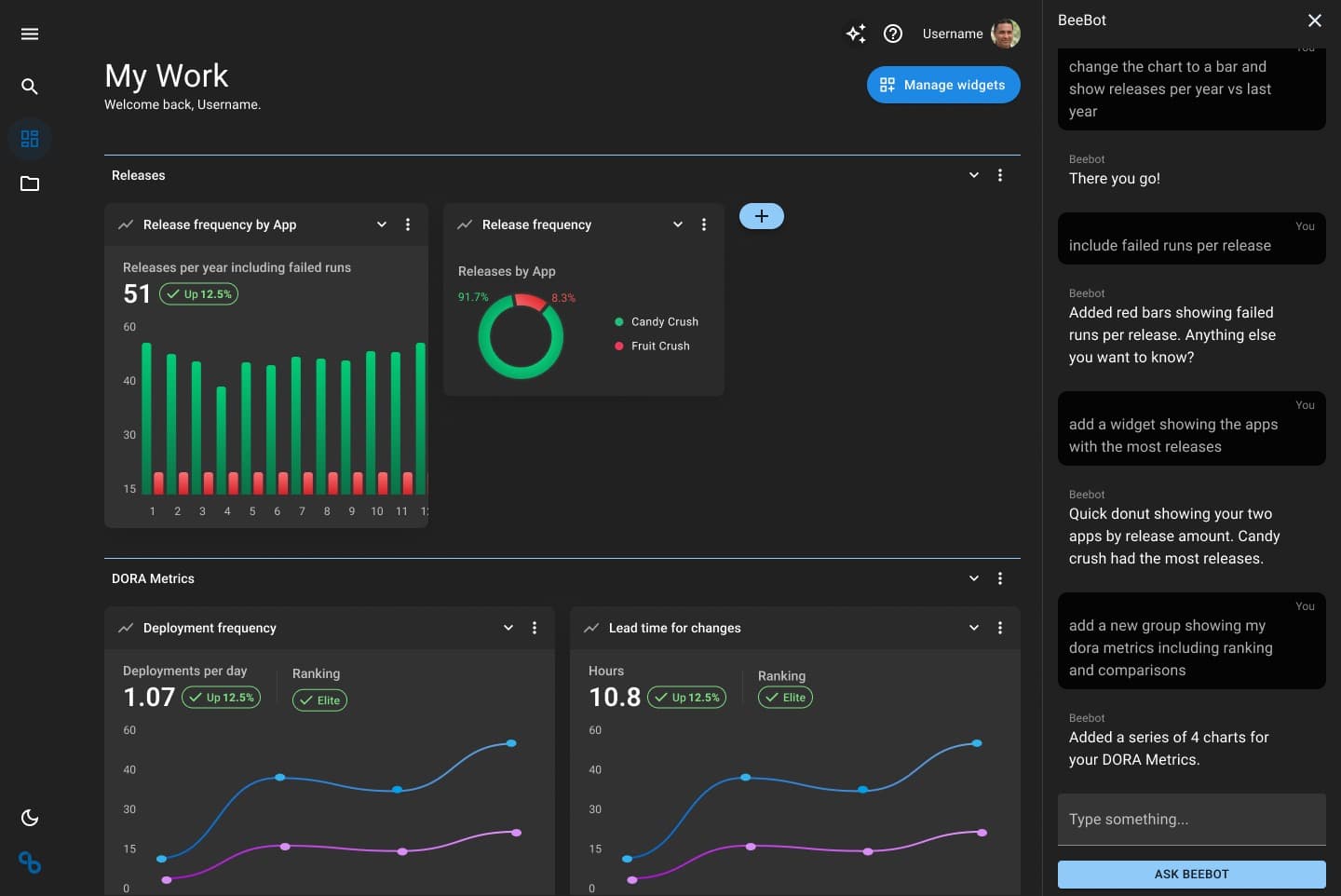Open Release frequency by App options menu
The height and width of the screenshot is (896, 1341).
point(408,224)
